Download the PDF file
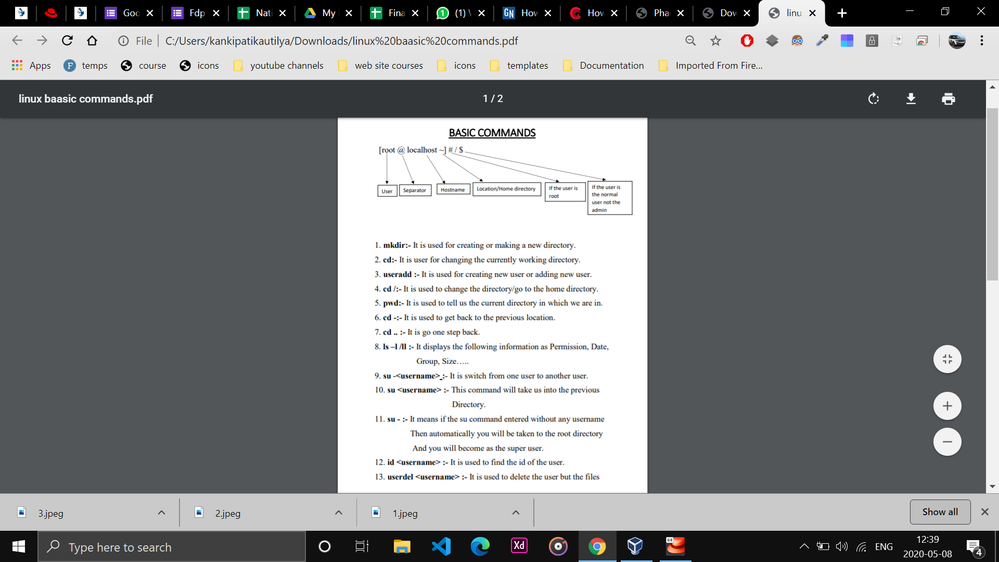The height and width of the screenshot is (562, 999). coord(911,99)
